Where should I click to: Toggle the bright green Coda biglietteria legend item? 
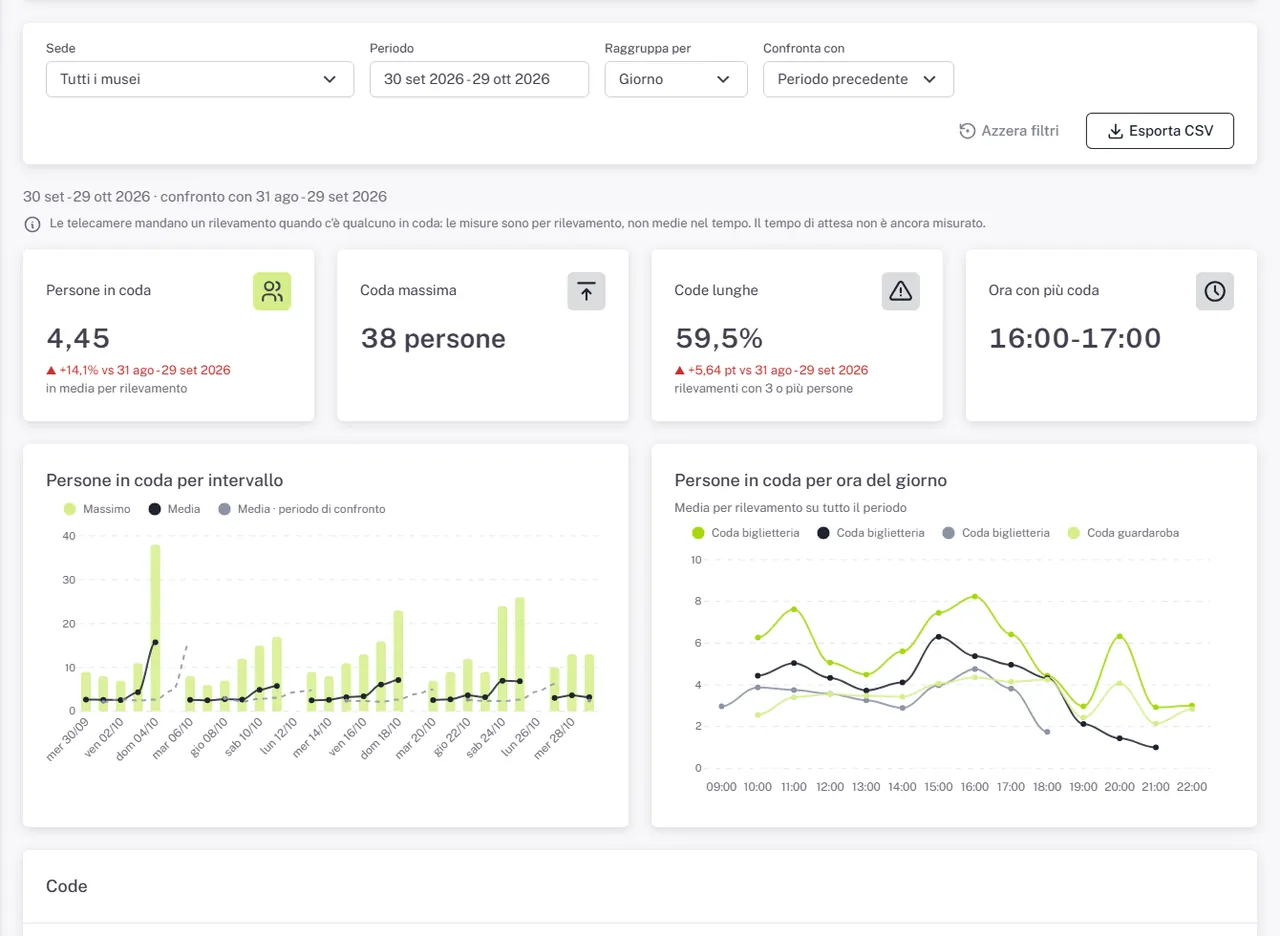[745, 533]
